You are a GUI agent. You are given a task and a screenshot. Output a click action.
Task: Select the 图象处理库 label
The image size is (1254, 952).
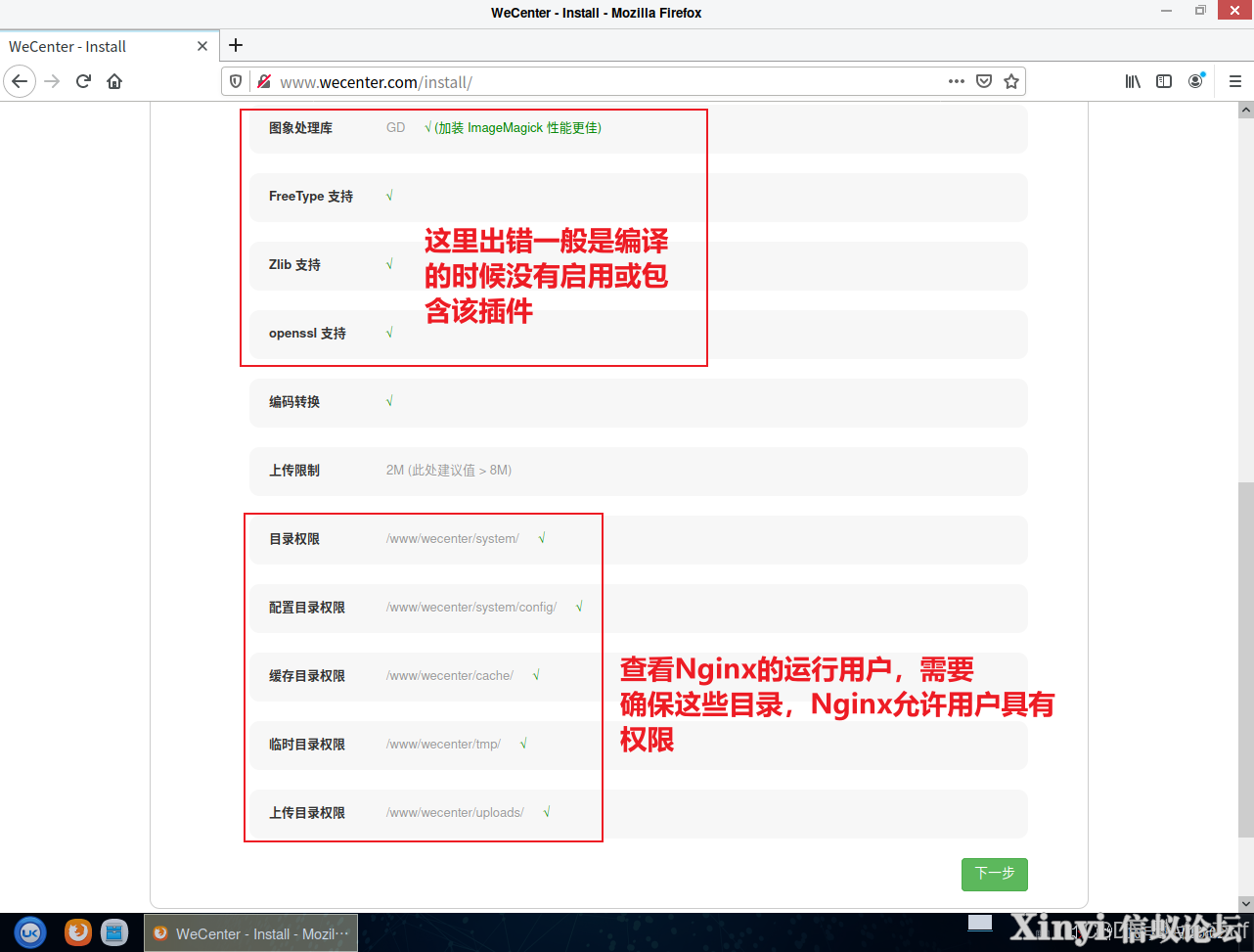click(301, 128)
